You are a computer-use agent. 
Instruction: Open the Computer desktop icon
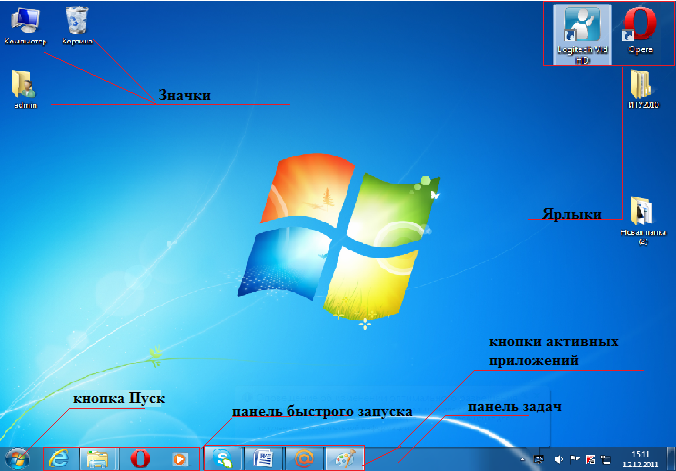coord(25,26)
